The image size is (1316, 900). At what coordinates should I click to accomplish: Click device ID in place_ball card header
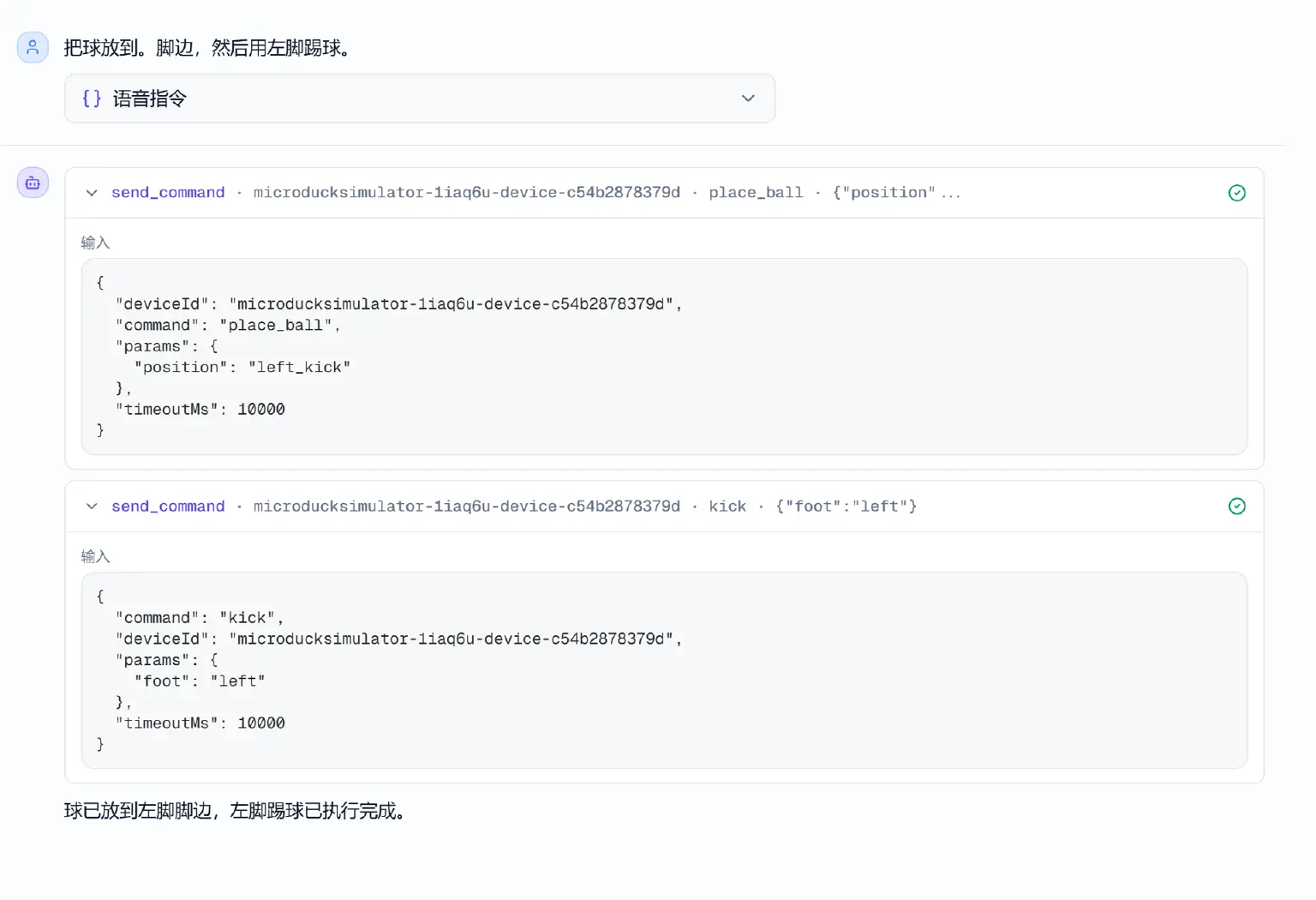tap(467, 193)
